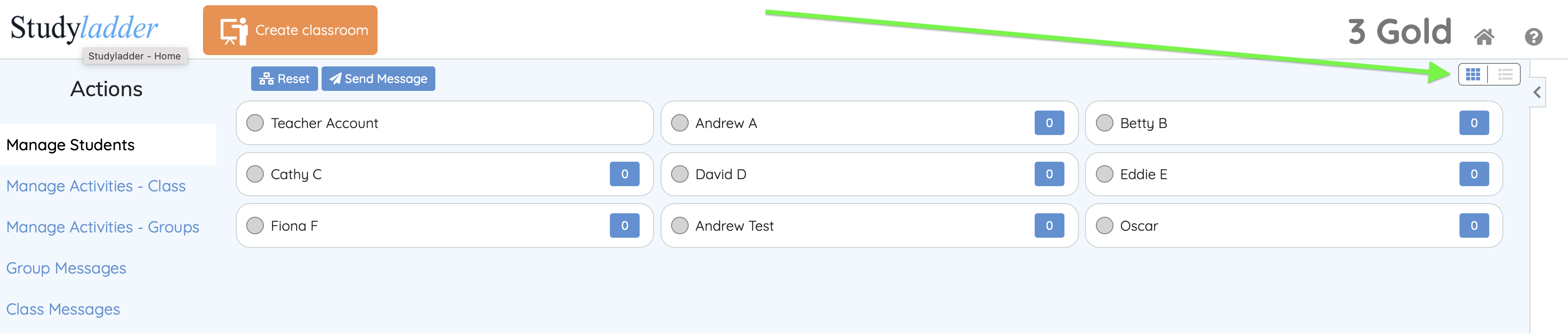The width and height of the screenshot is (1568, 333).
Task: Switch to grid view layout
Action: (x=1473, y=75)
